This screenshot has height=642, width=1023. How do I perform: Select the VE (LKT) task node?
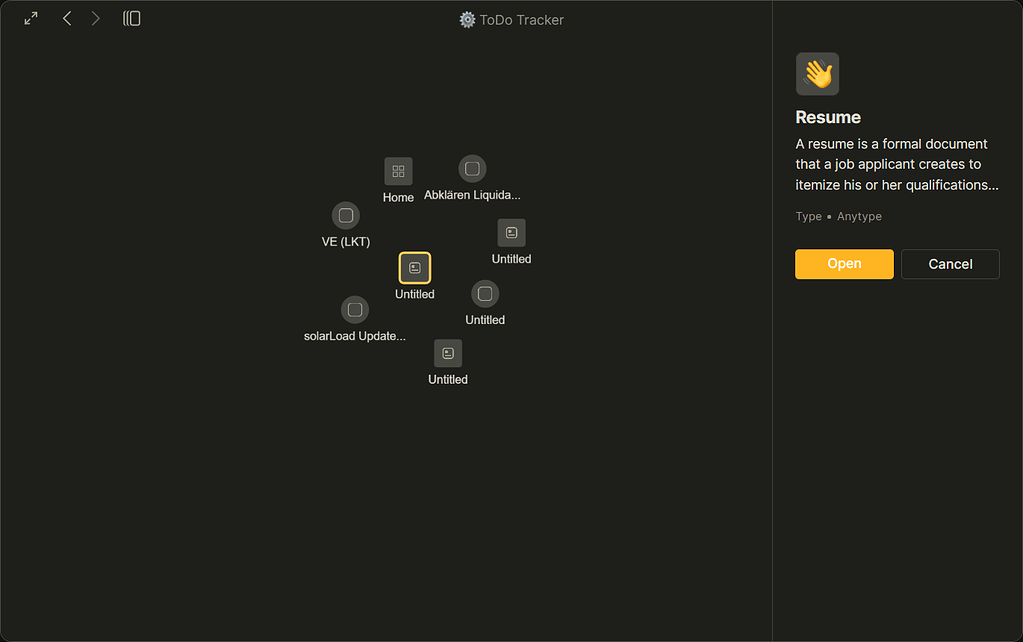(346, 215)
